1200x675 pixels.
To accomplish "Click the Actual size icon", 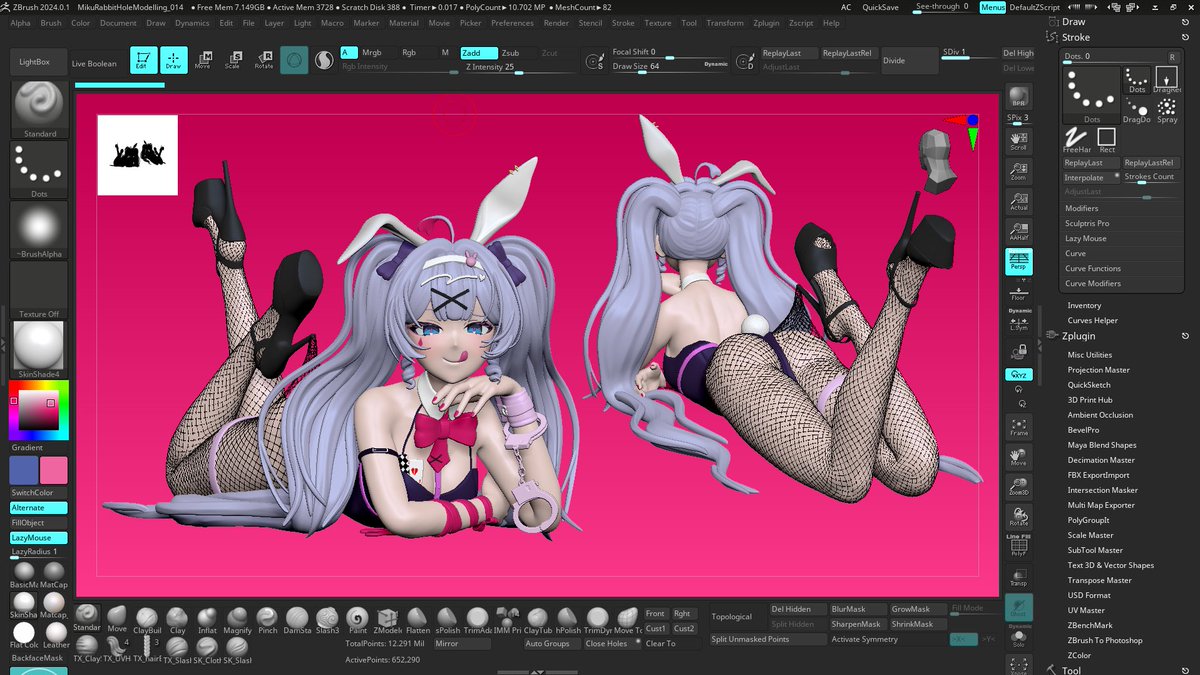I will point(1019,203).
